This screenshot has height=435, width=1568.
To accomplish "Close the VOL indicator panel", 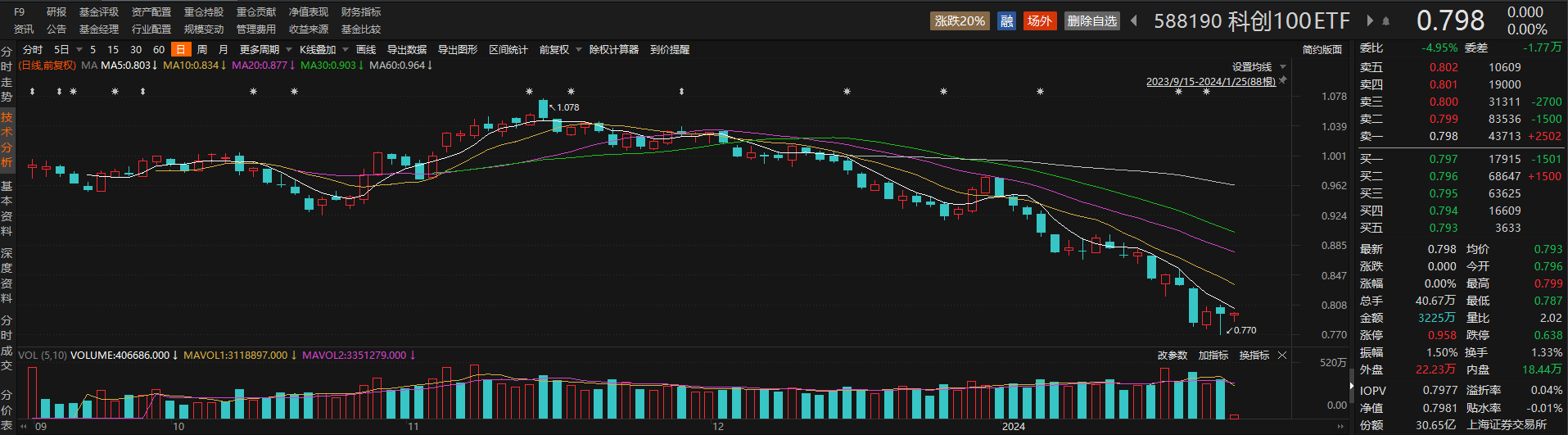I will pyautogui.click(x=1282, y=356).
